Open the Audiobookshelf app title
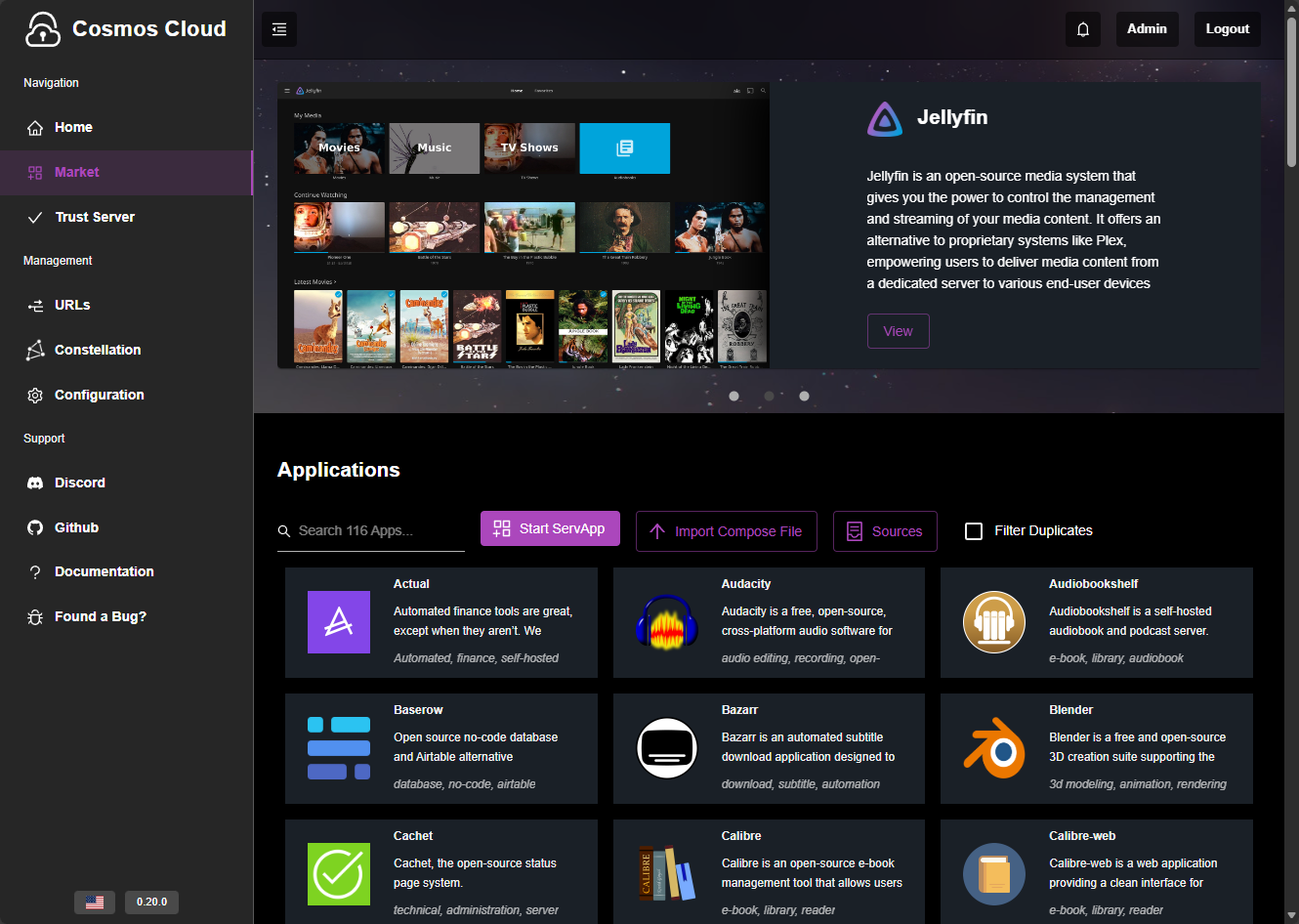The width and height of the screenshot is (1299, 924). point(1094,584)
